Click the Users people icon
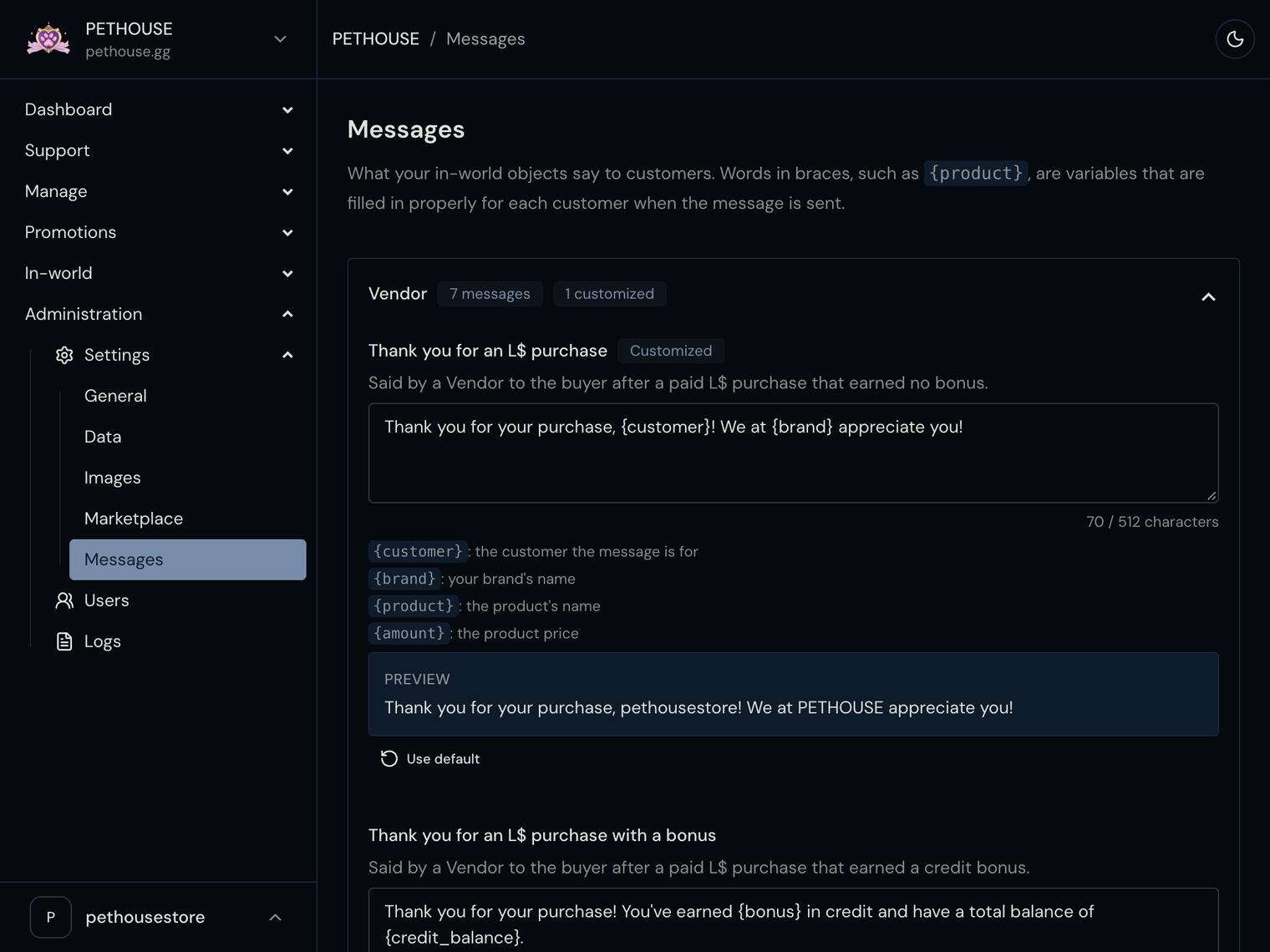 pyautogui.click(x=64, y=600)
